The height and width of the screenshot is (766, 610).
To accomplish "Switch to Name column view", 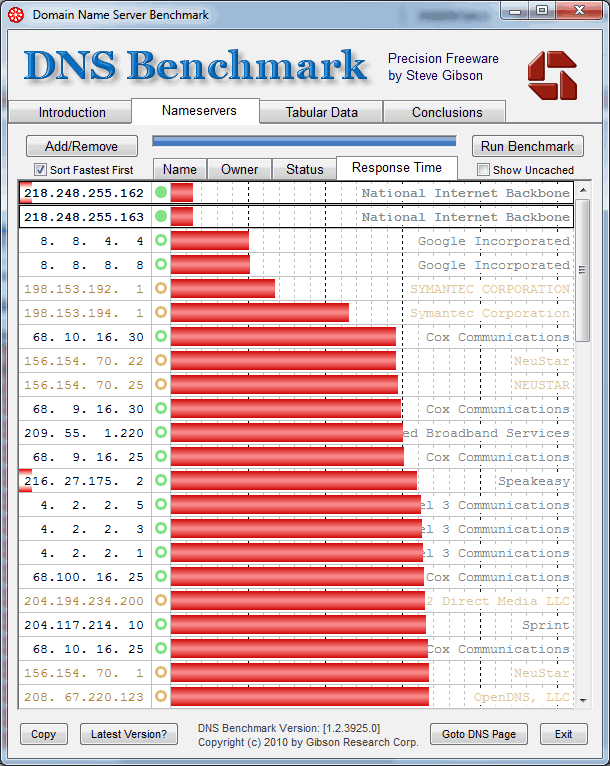I will click(180, 169).
